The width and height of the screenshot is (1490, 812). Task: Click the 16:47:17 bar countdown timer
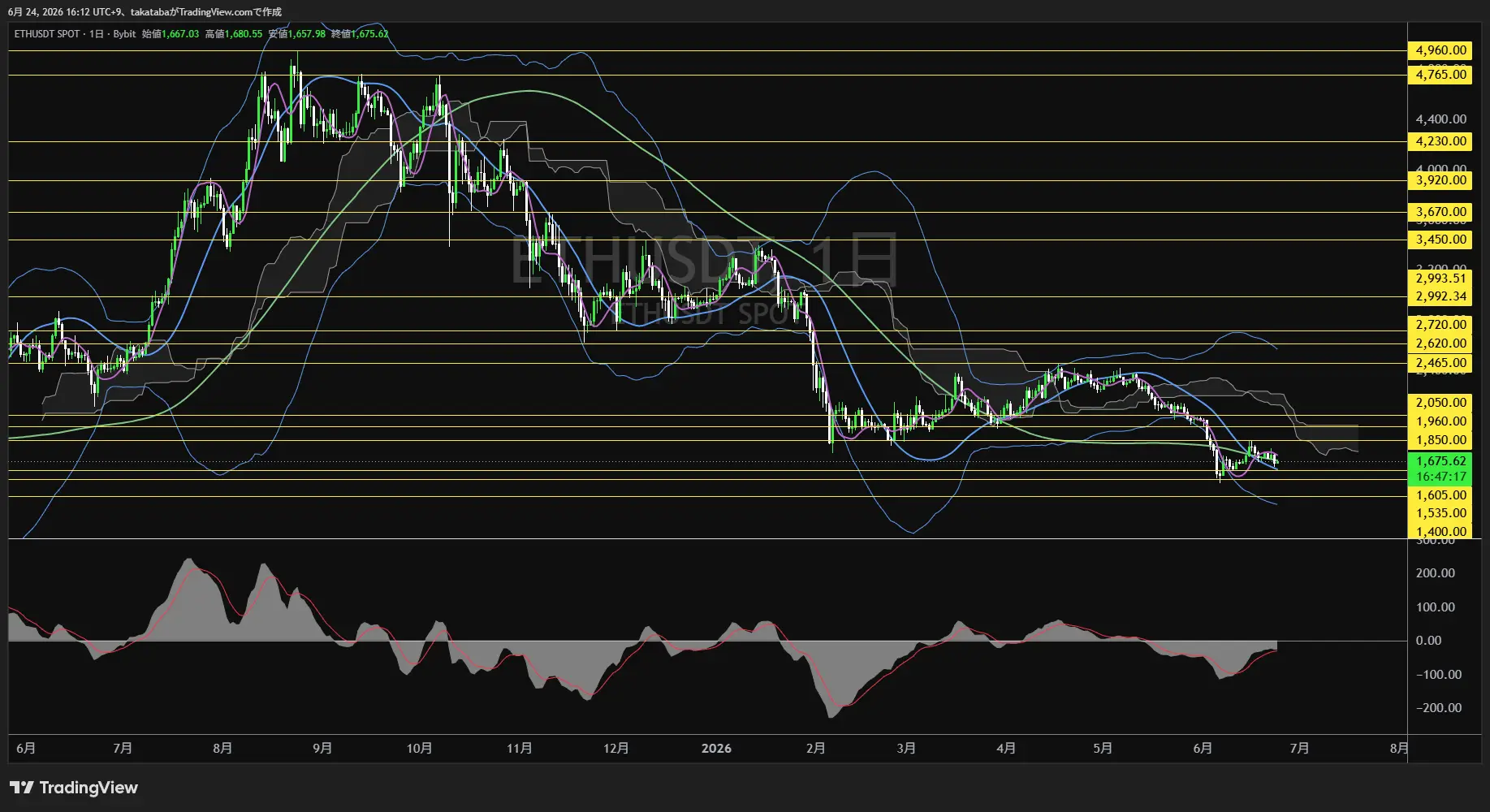click(1441, 477)
